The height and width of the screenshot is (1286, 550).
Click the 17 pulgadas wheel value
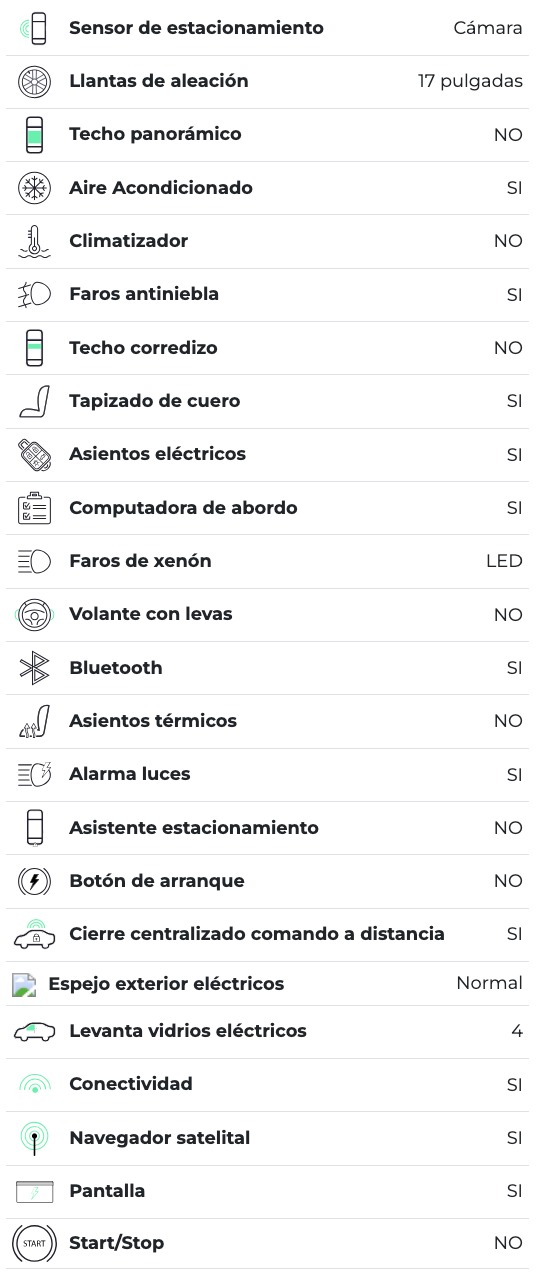click(x=470, y=81)
